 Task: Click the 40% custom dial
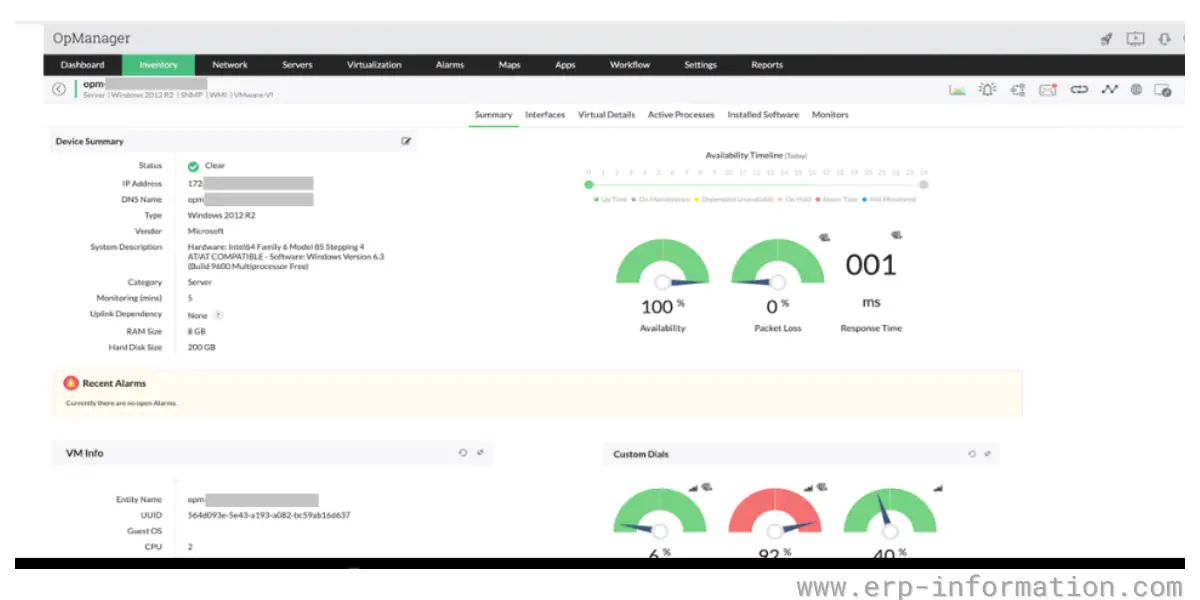click(x=890, y=511)
